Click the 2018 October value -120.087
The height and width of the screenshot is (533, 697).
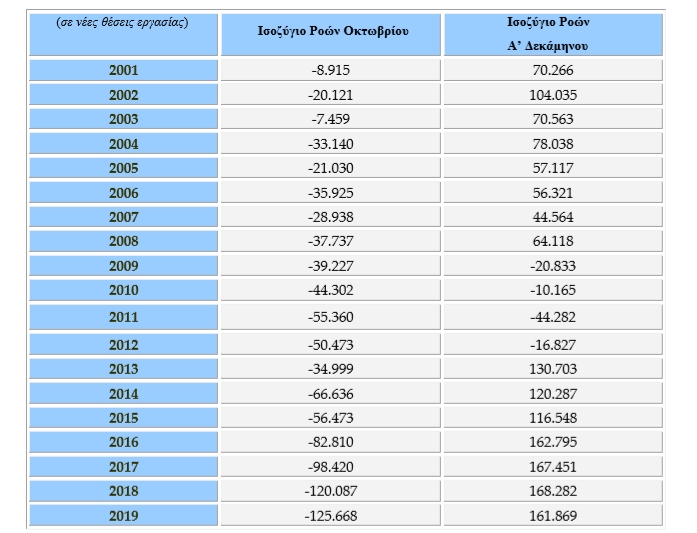pos(330,491)
